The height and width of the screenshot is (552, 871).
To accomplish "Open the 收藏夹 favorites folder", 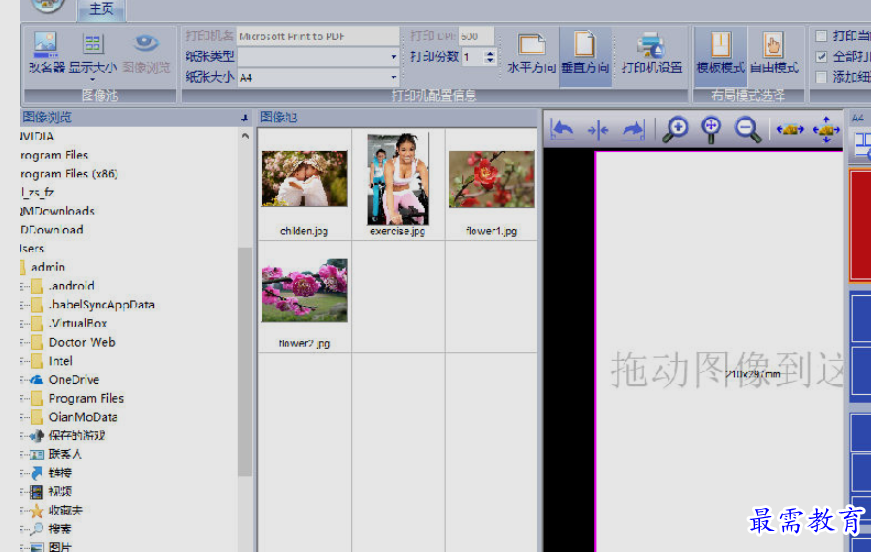I will click(x=65, y=510).
